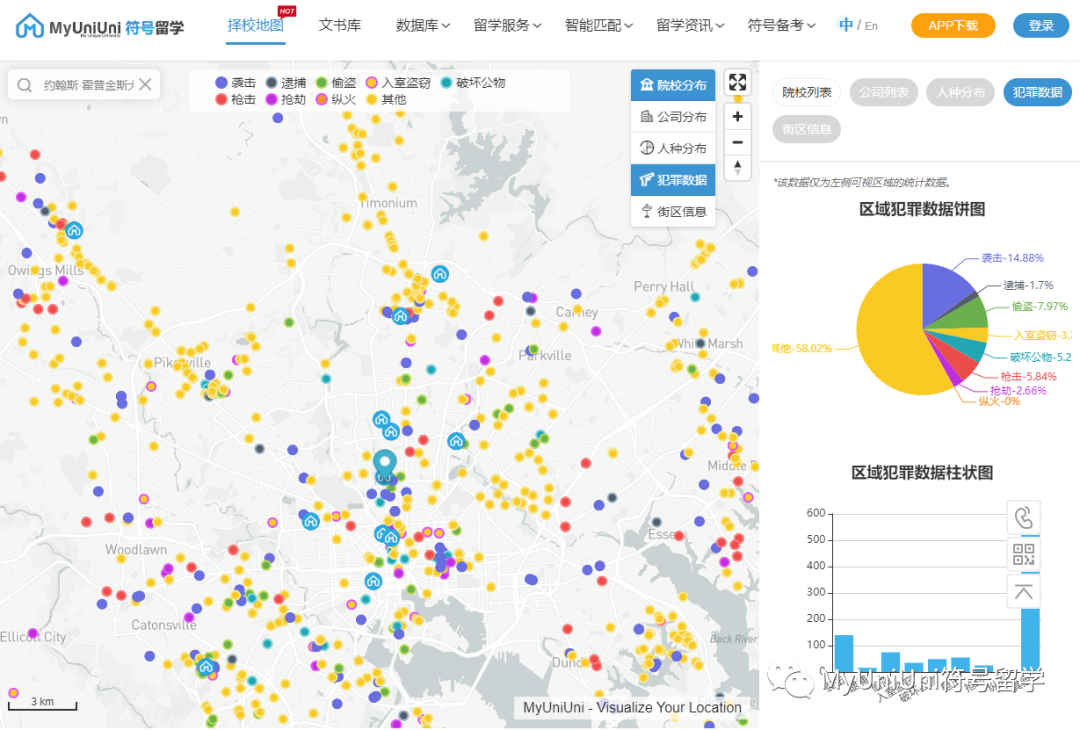Click the yellow 其他 pie slice
The width and height of the screenshot is (1080, 730).
click(x=889, y=331)
